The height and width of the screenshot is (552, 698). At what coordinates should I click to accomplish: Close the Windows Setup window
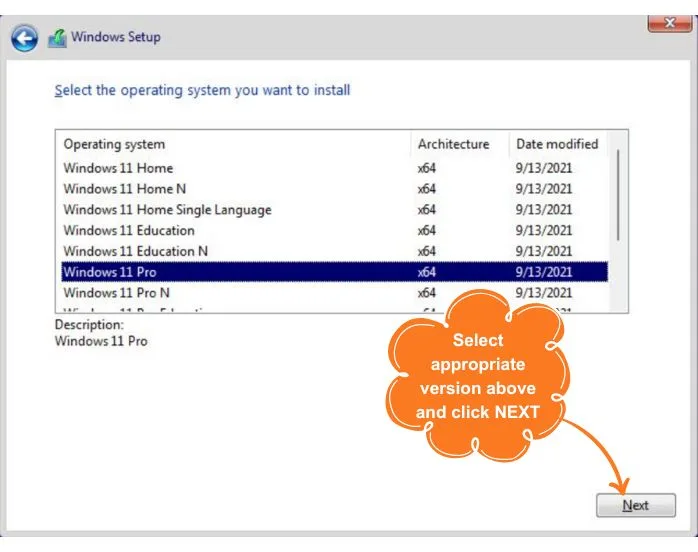tap(670, 23)
